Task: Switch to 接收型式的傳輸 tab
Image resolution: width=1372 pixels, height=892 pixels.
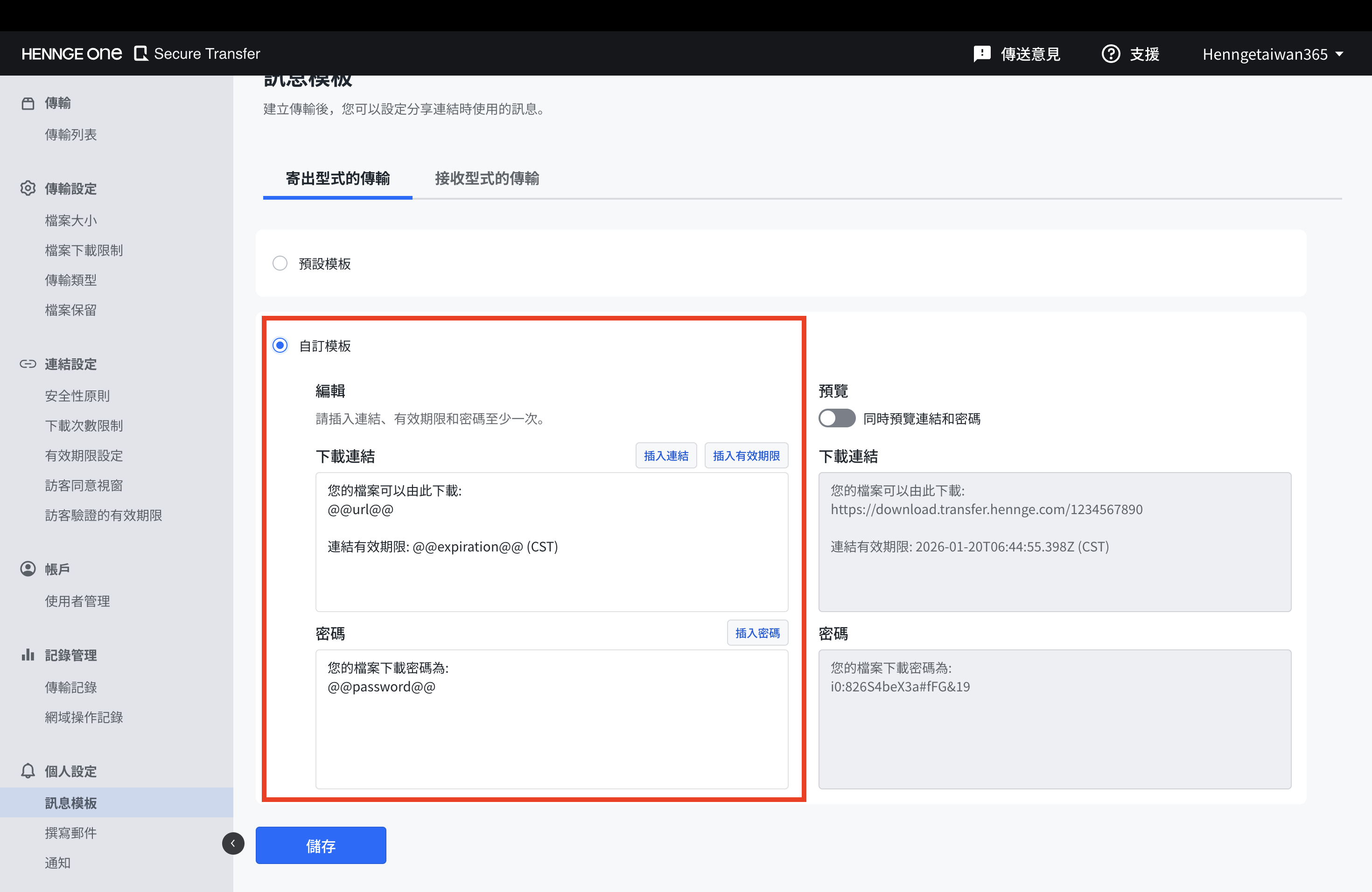Action: tap(487, 179)
